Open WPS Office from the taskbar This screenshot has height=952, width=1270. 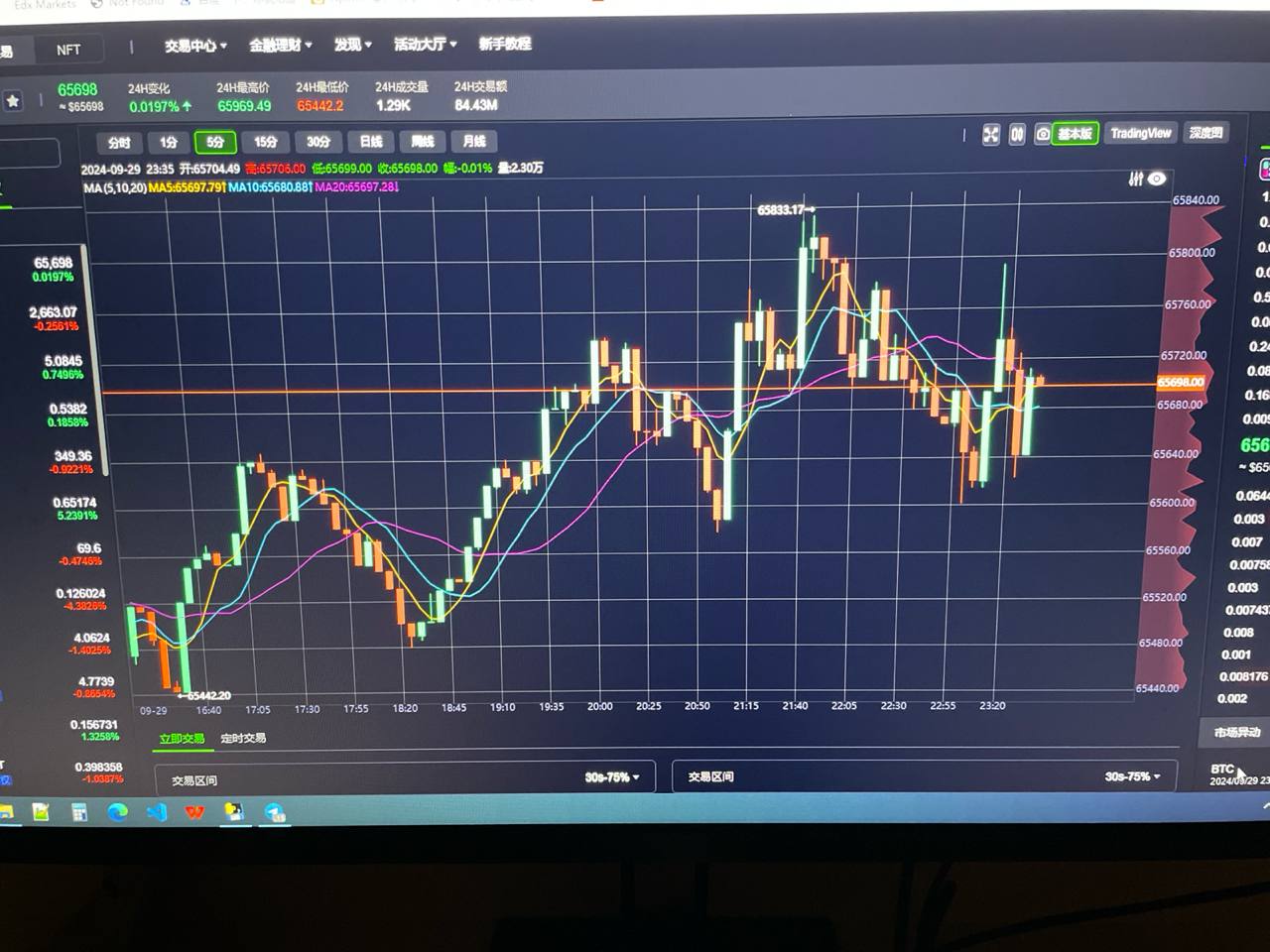point(195,813)
